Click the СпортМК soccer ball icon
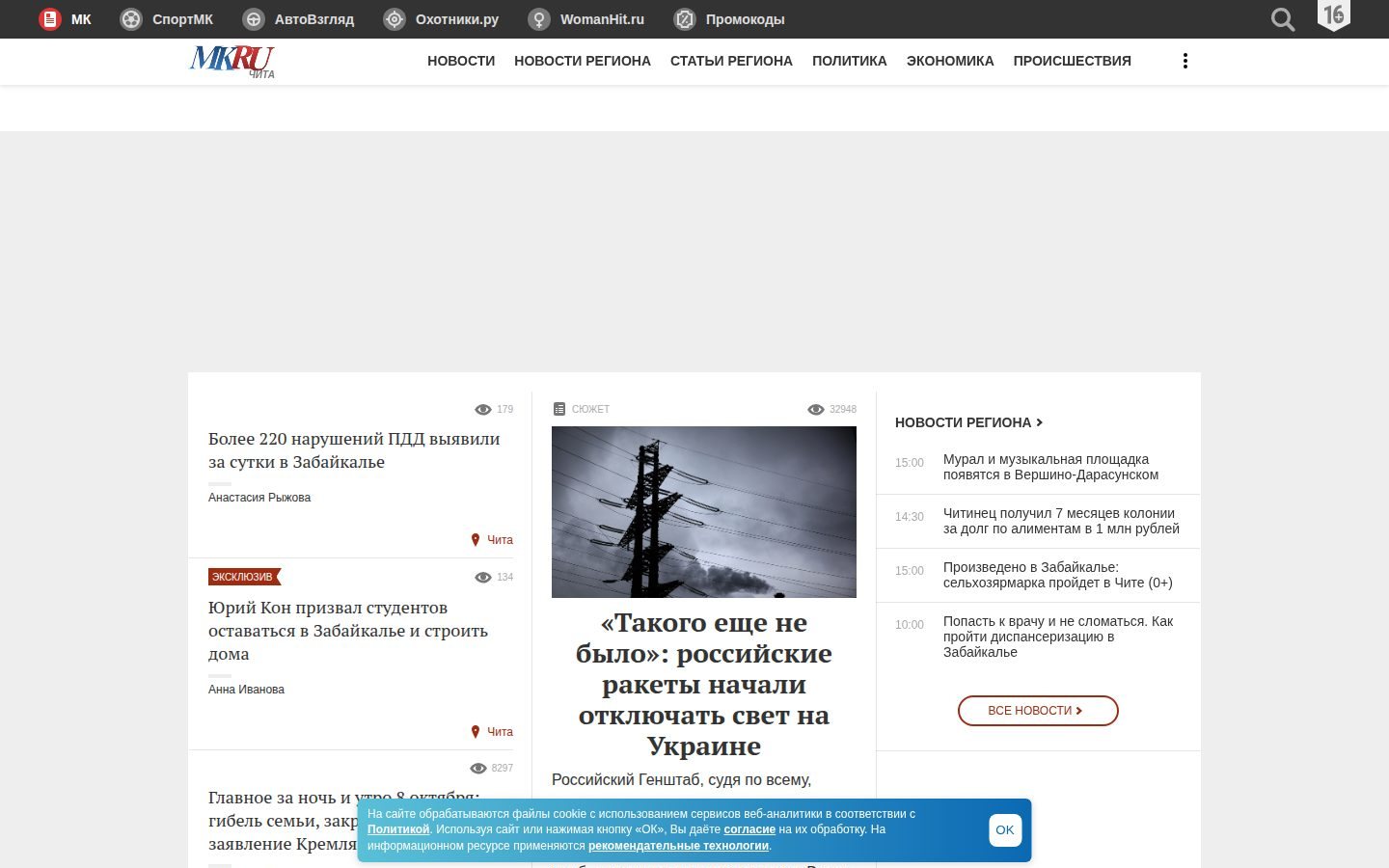 (131, 19)
